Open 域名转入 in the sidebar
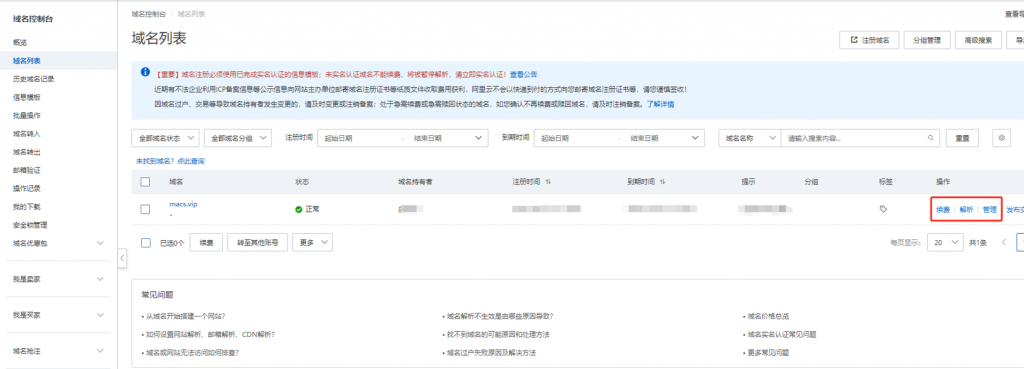The width and height of the screenshot is (1024, 369). pyautogui.click(x=27, y=133)
